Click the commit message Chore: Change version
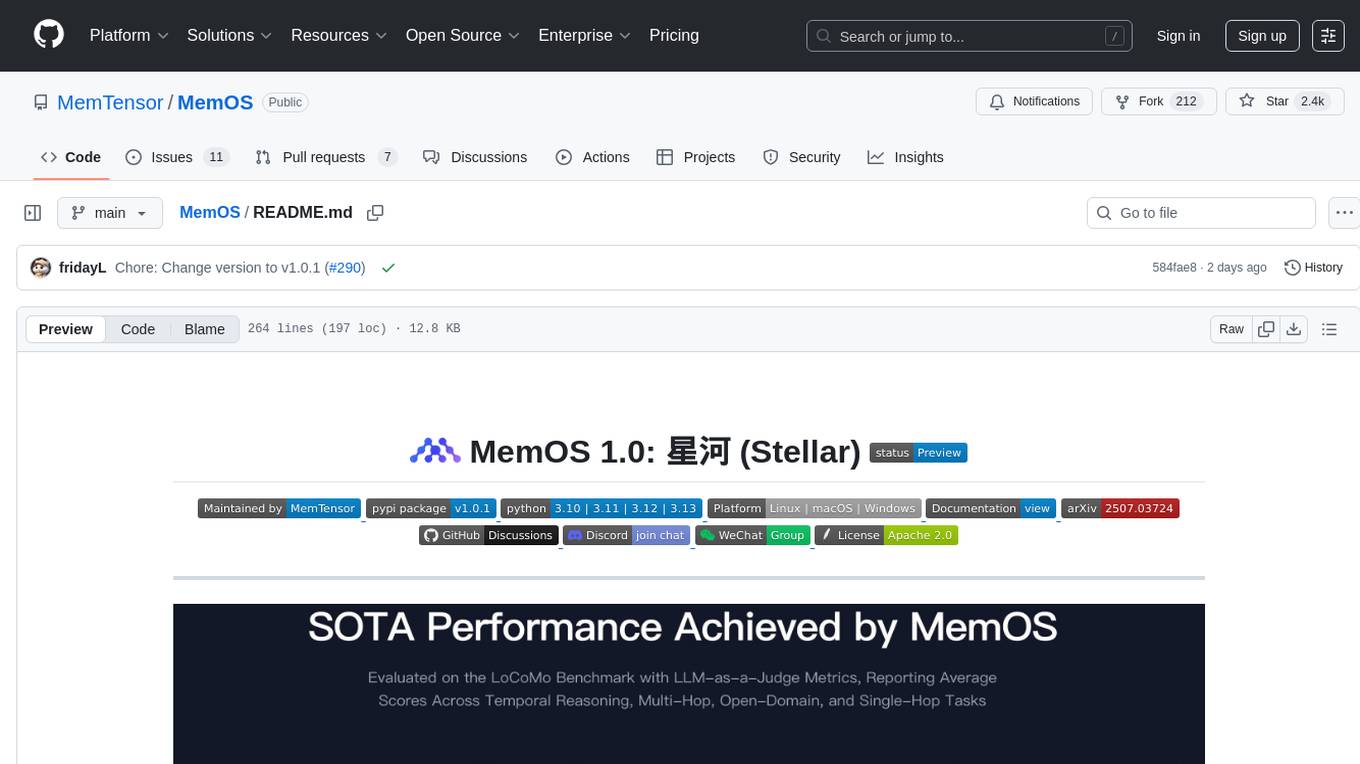 coord(217,268)
